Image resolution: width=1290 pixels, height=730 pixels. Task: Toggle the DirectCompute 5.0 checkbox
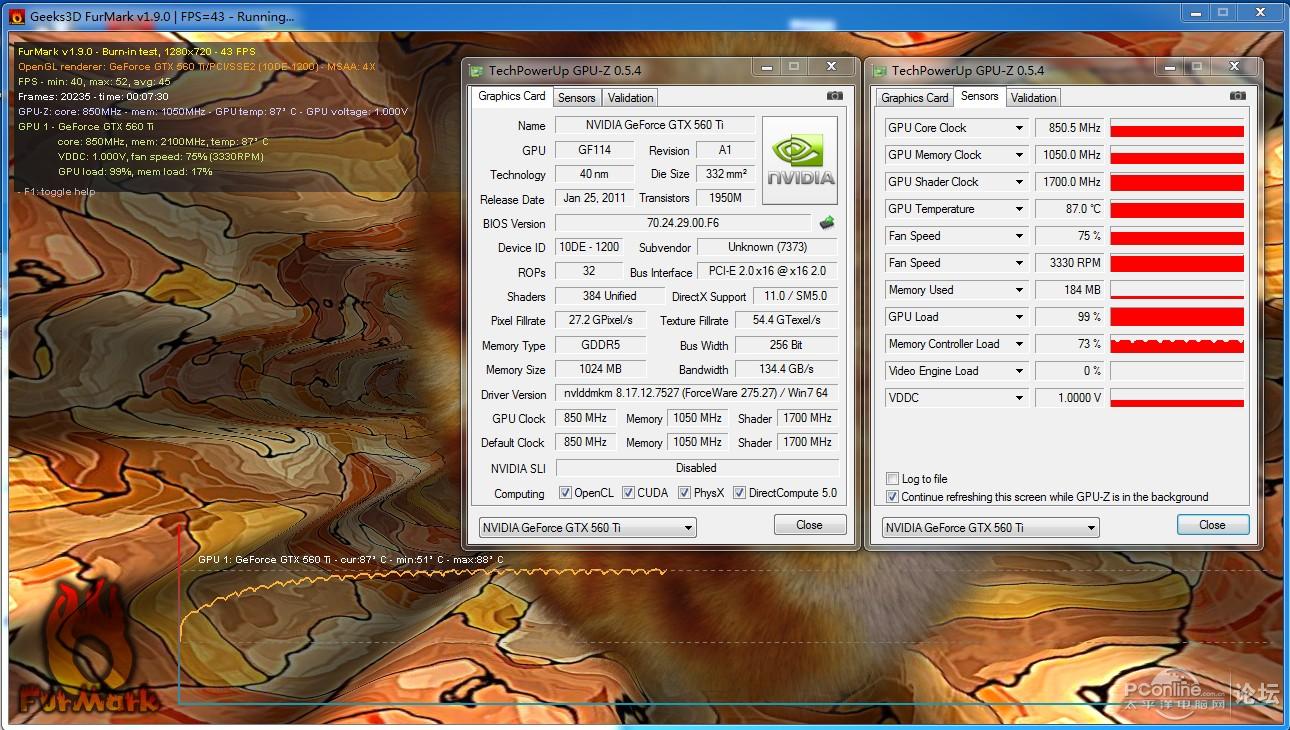click(739, 493)
